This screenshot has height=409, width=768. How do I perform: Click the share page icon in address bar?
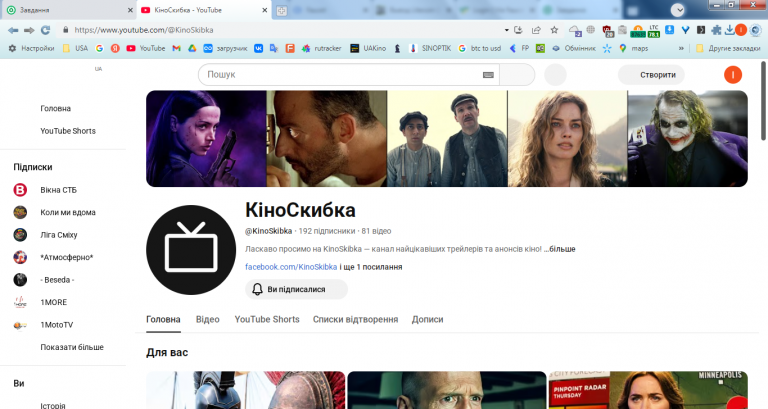[536, 30]
